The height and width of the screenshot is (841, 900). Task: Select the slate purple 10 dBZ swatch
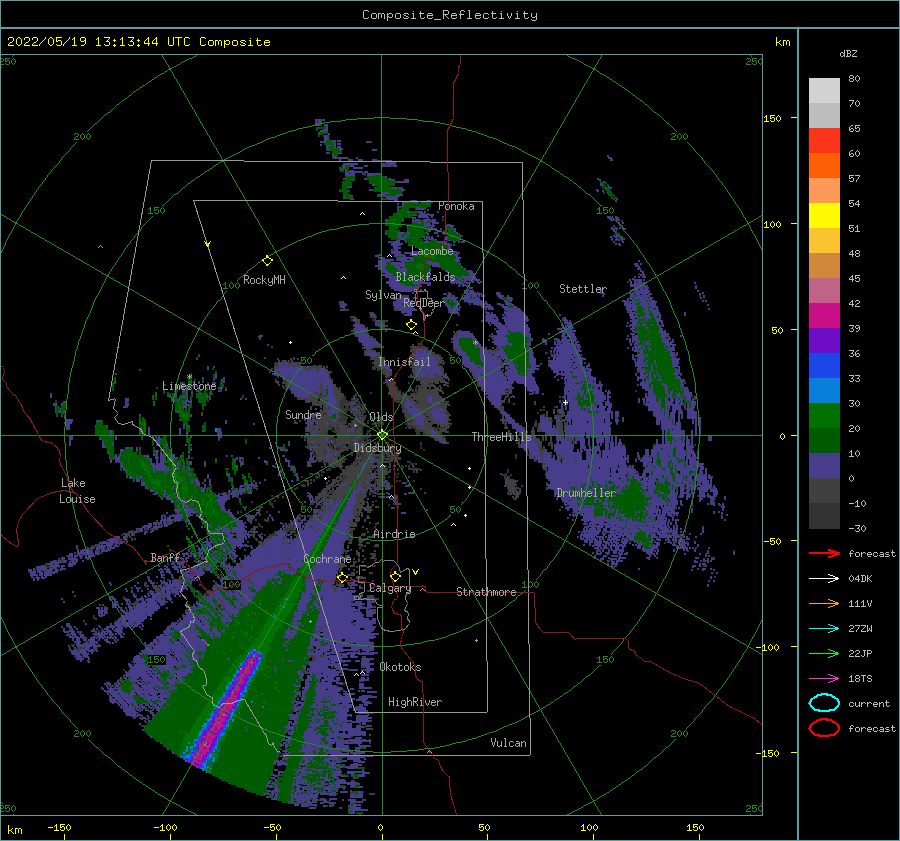[x=824, y=465]
